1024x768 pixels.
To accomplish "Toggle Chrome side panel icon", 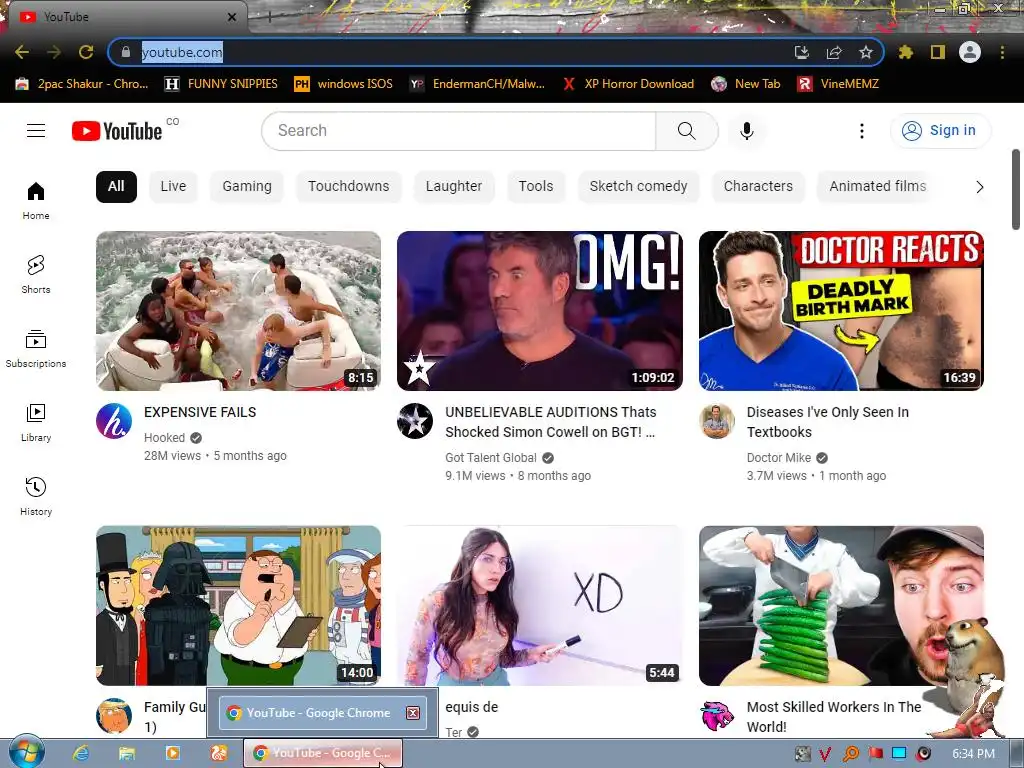I will (938, 52).
